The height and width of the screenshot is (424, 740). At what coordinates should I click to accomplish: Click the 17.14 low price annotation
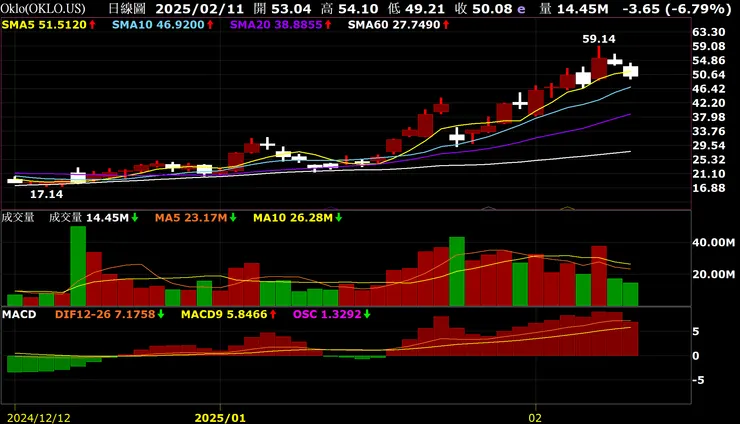click(x=46, y=194)
